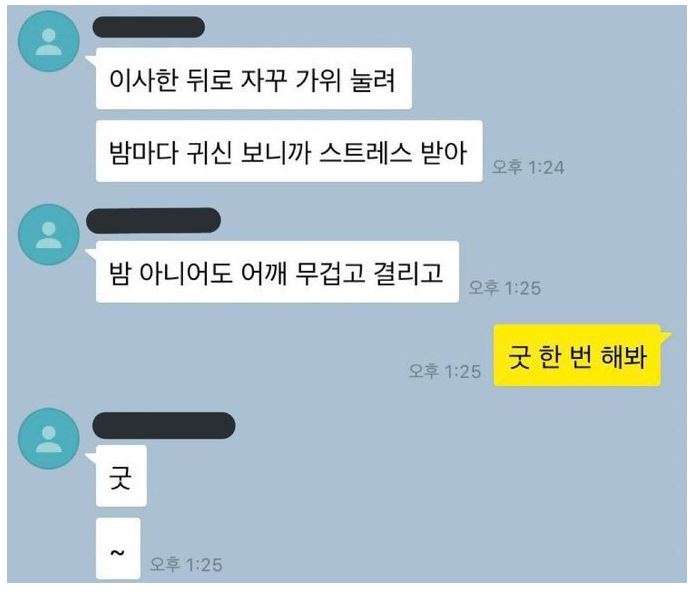
Task: Click the 오후 1:25 timestamp beside yellow bubble
Action: 445,371
